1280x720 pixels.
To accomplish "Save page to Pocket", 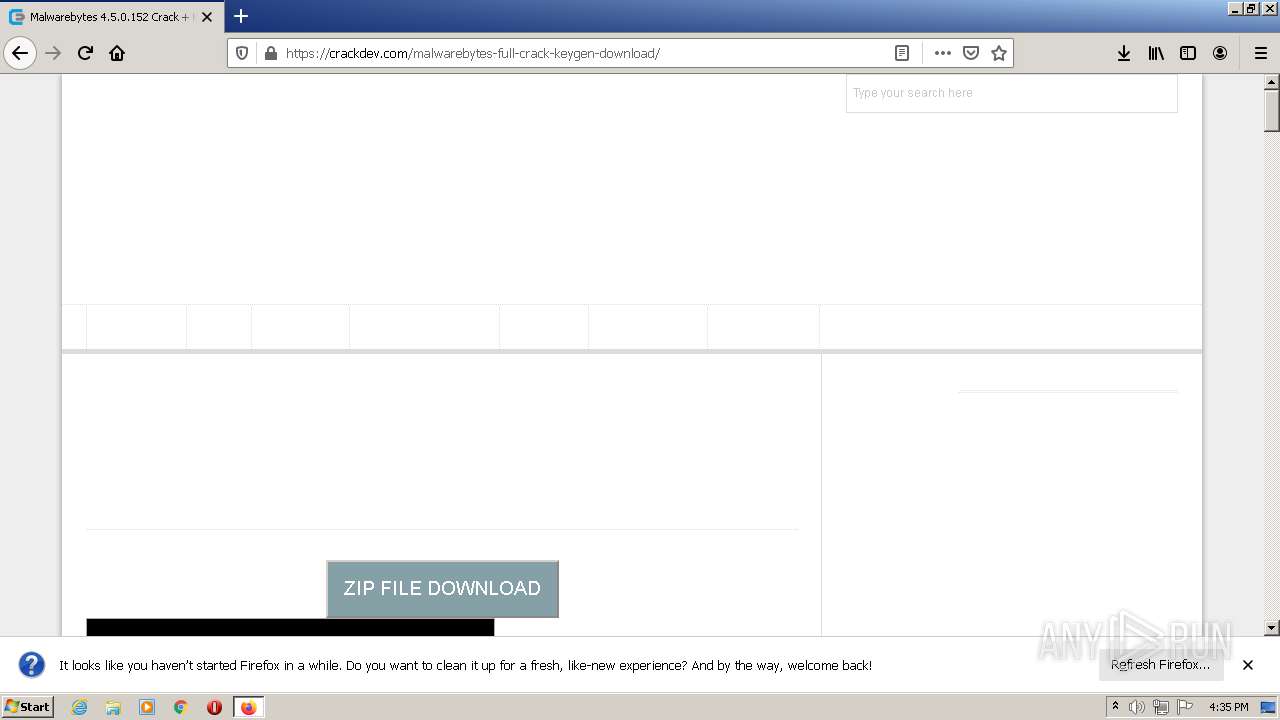I will 970,53.
